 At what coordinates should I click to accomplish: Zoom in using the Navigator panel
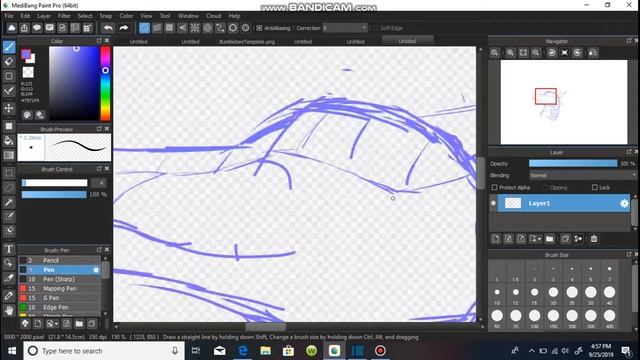pos(511,53)
